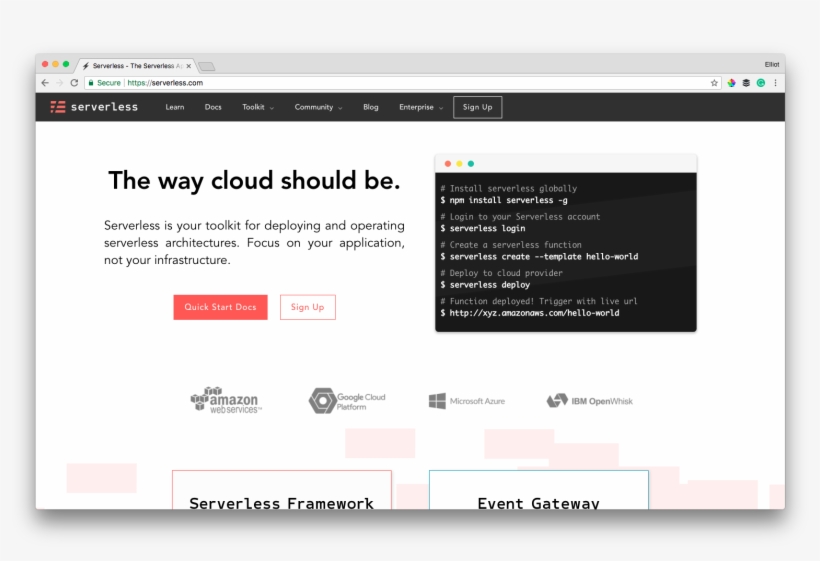Click the Serverless logo in navbar
Viewport: 820px width, 561px height.
[x=94, y=107]
